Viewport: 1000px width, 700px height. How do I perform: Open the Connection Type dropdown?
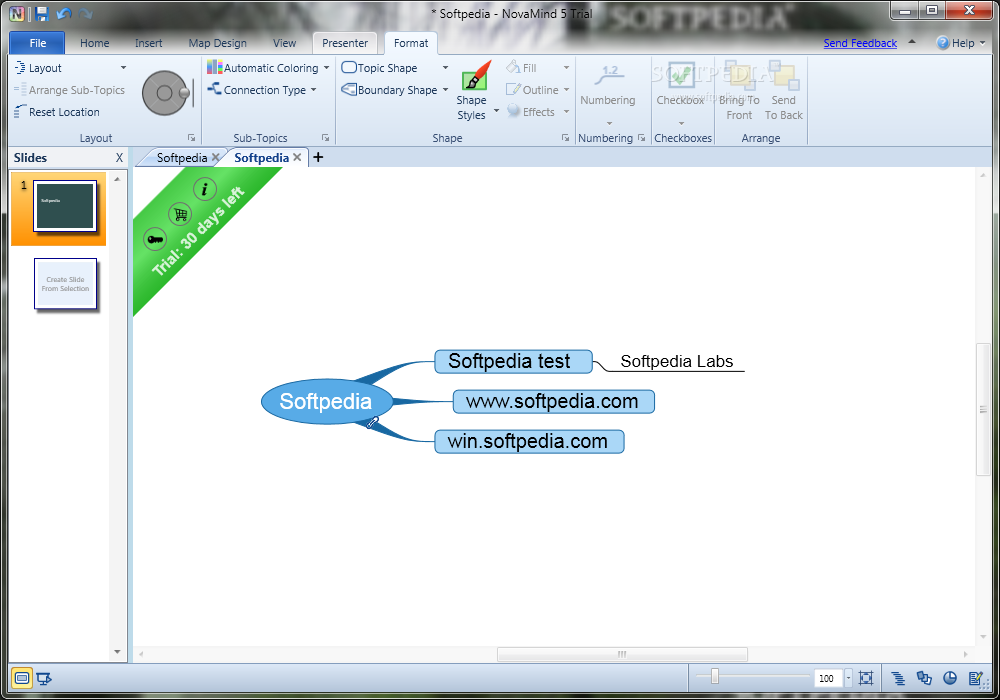(x=314, y=90)
